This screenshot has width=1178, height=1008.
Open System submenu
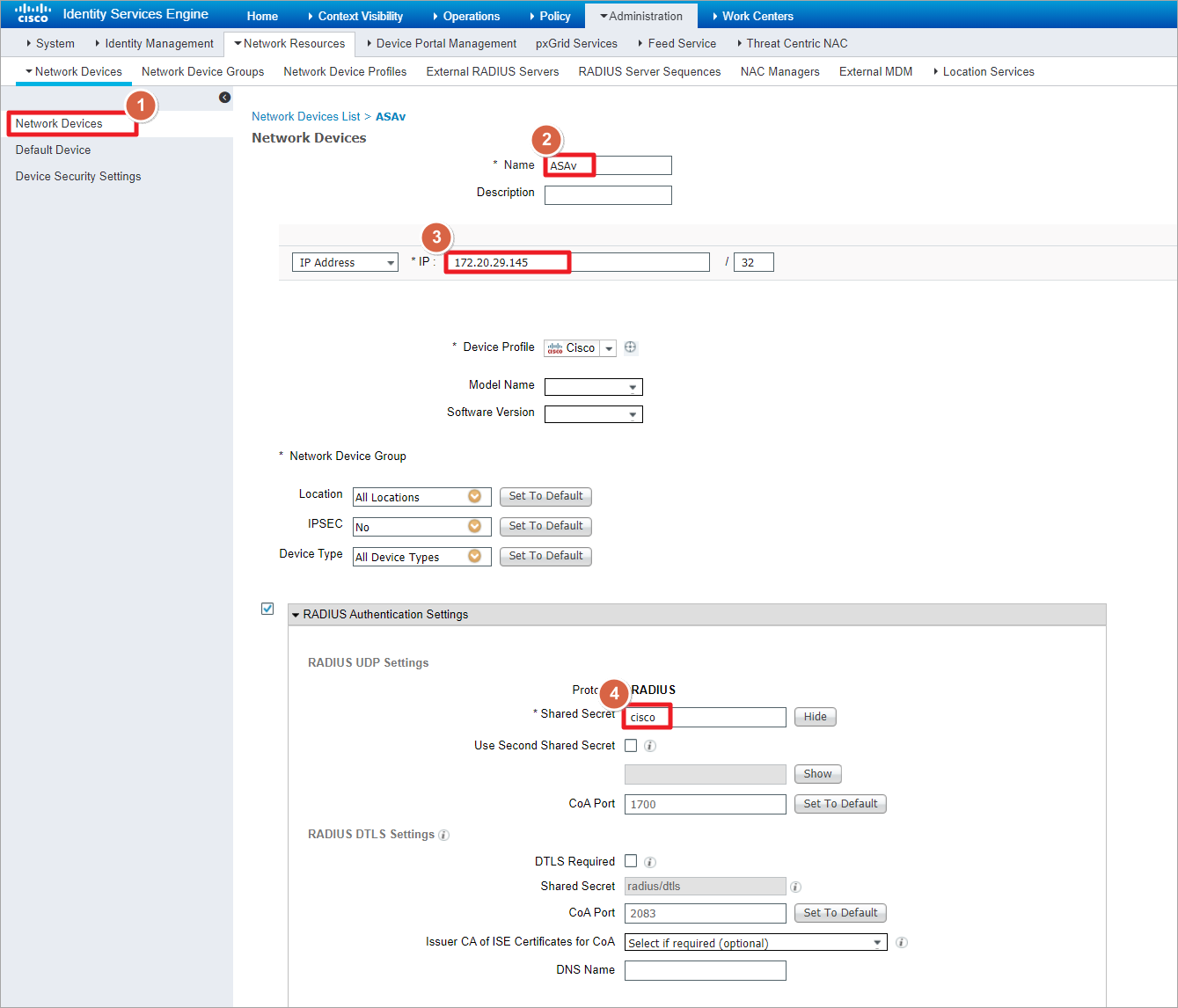(x=51, y=43)
